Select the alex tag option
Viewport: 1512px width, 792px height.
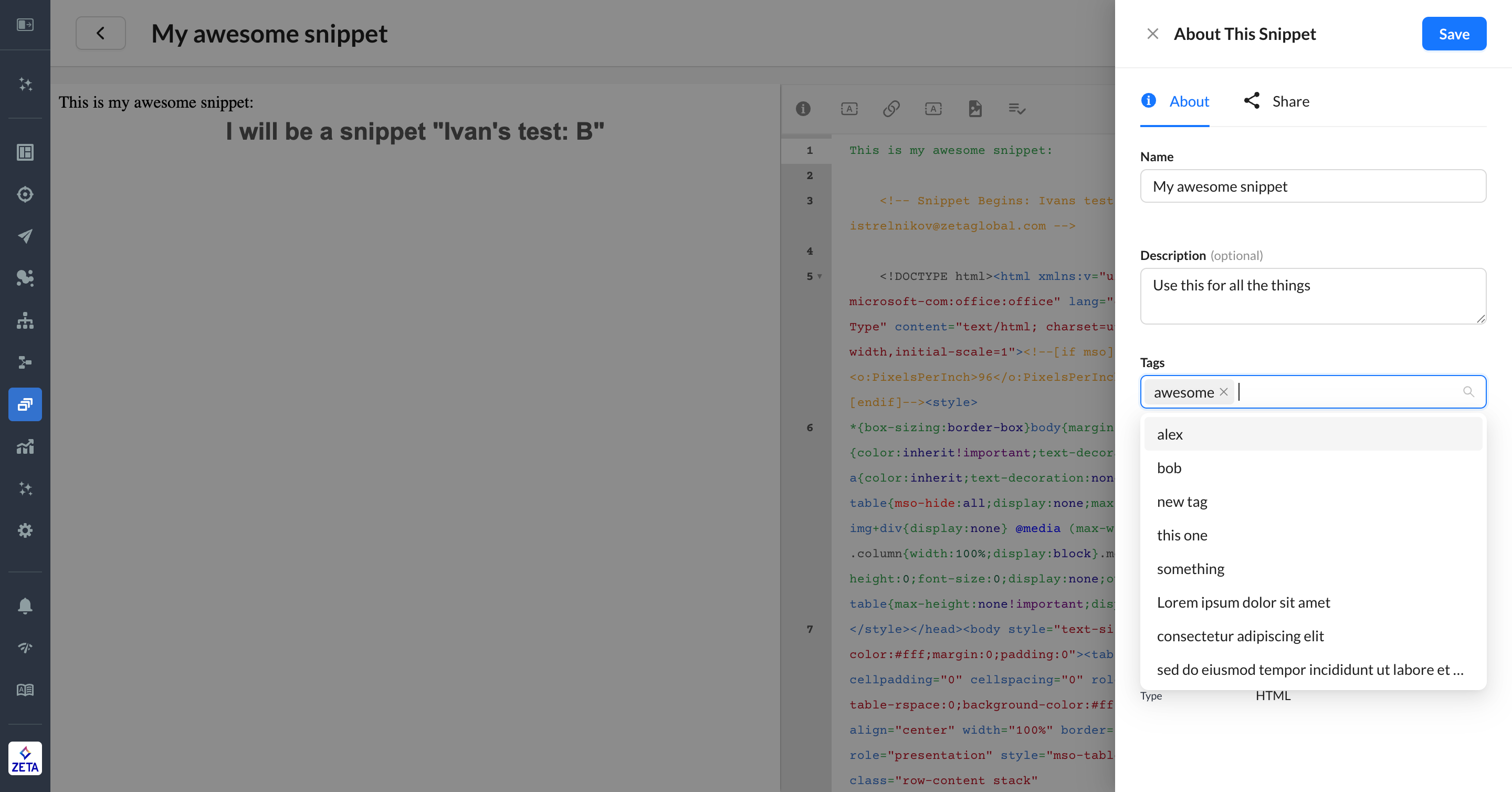pyautogui.click(x=1170, y=434)
